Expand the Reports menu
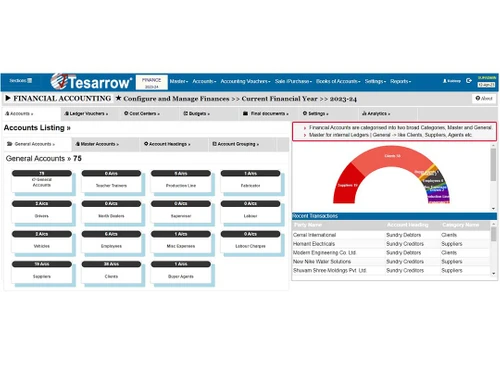The image size is (500, 375). pos(401,81)
